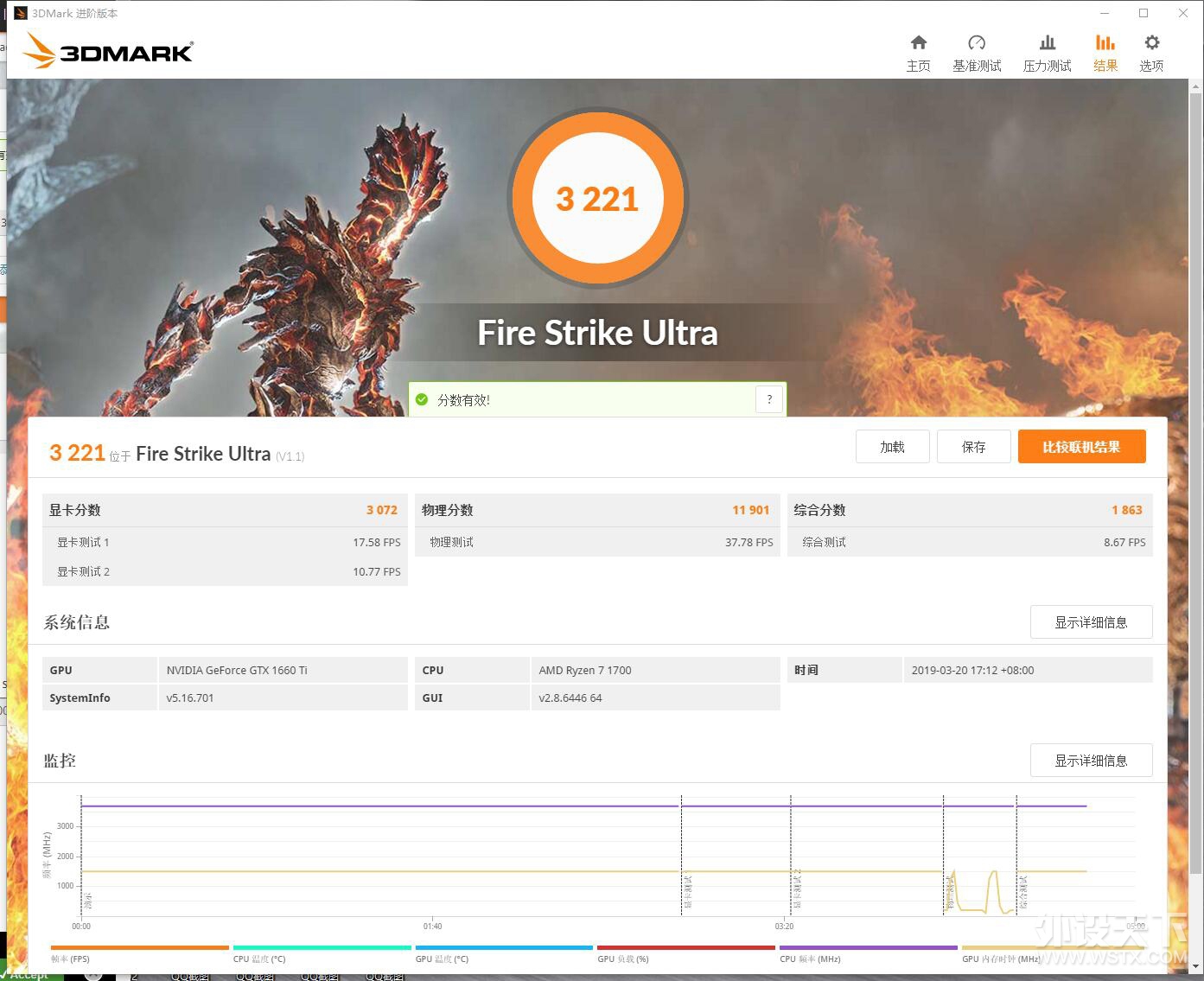The width and height of the screenshot is (1204, 981).
Task: Show details for 系统信息 section
Action: pyautogui.click(x=1092, y=622)
